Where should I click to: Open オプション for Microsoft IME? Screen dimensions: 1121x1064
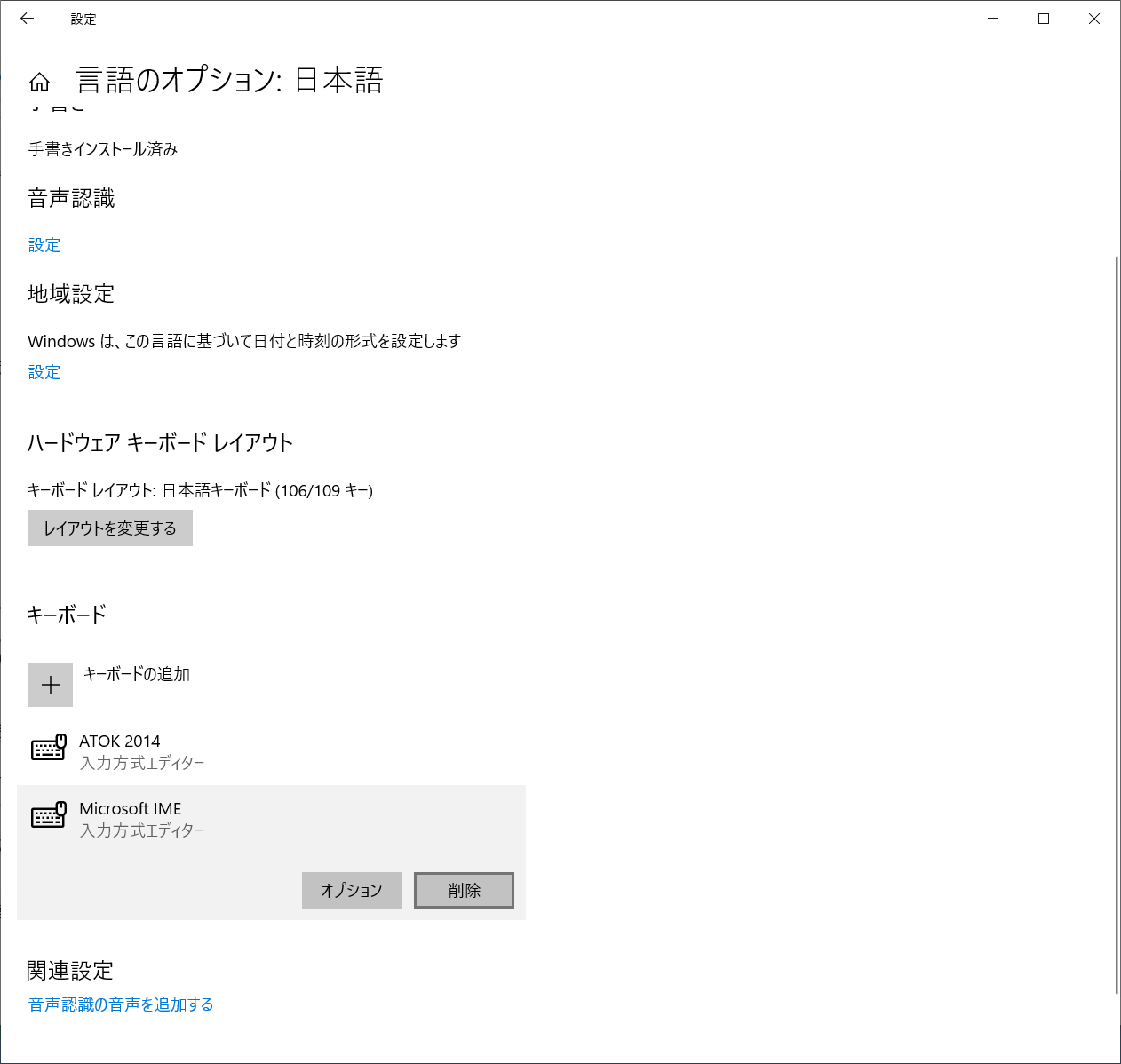click(x=352, y=890)
